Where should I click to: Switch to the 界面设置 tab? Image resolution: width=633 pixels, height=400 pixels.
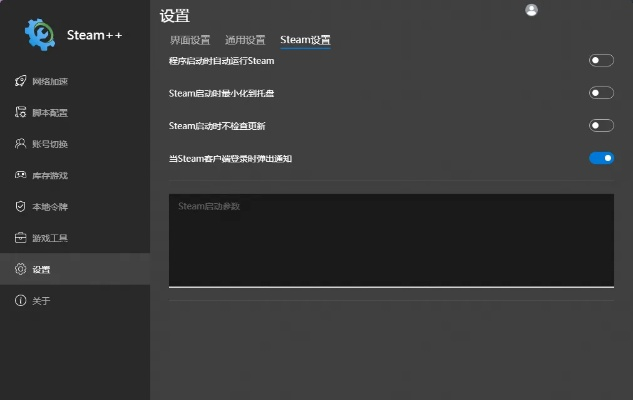(x=190, y=40)
